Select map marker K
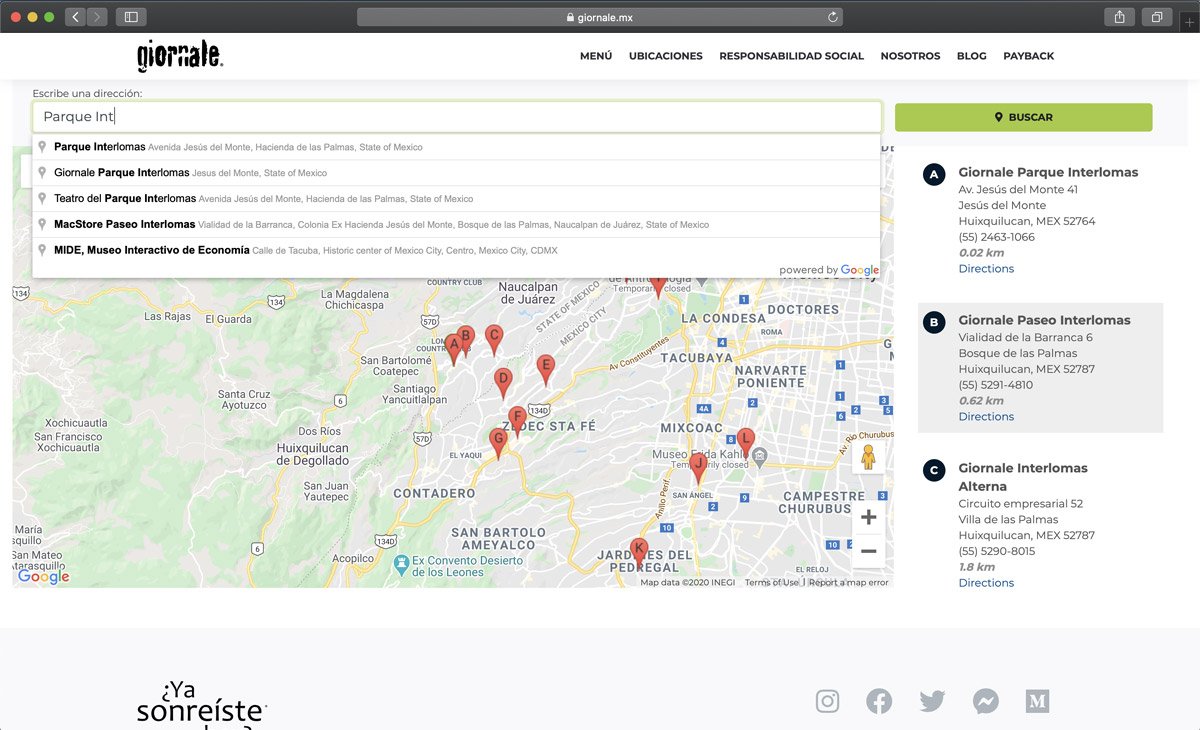Screen dimensions: 1200x730 tap(639, 553)
